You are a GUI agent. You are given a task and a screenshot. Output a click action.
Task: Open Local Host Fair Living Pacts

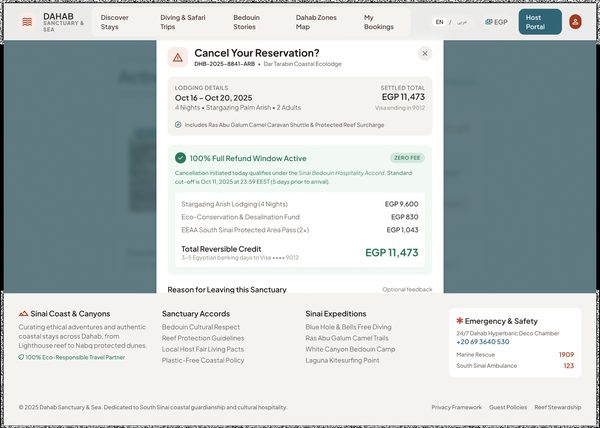(x=203, y=349)
